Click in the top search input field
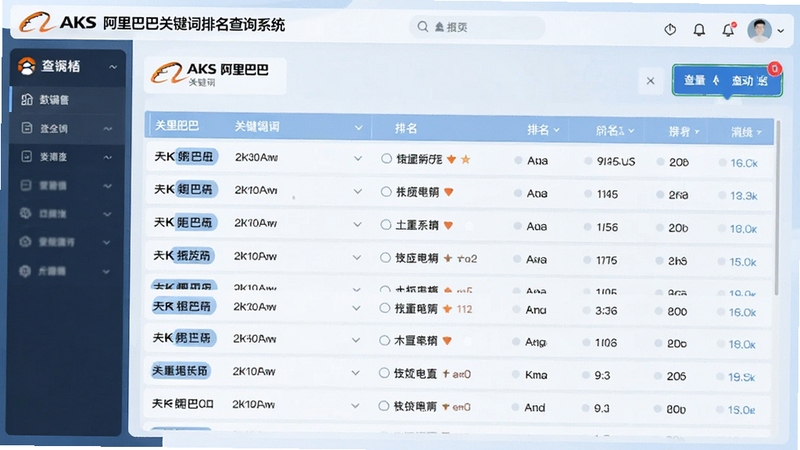The image size is (800, 450). (x=478, y=27)
